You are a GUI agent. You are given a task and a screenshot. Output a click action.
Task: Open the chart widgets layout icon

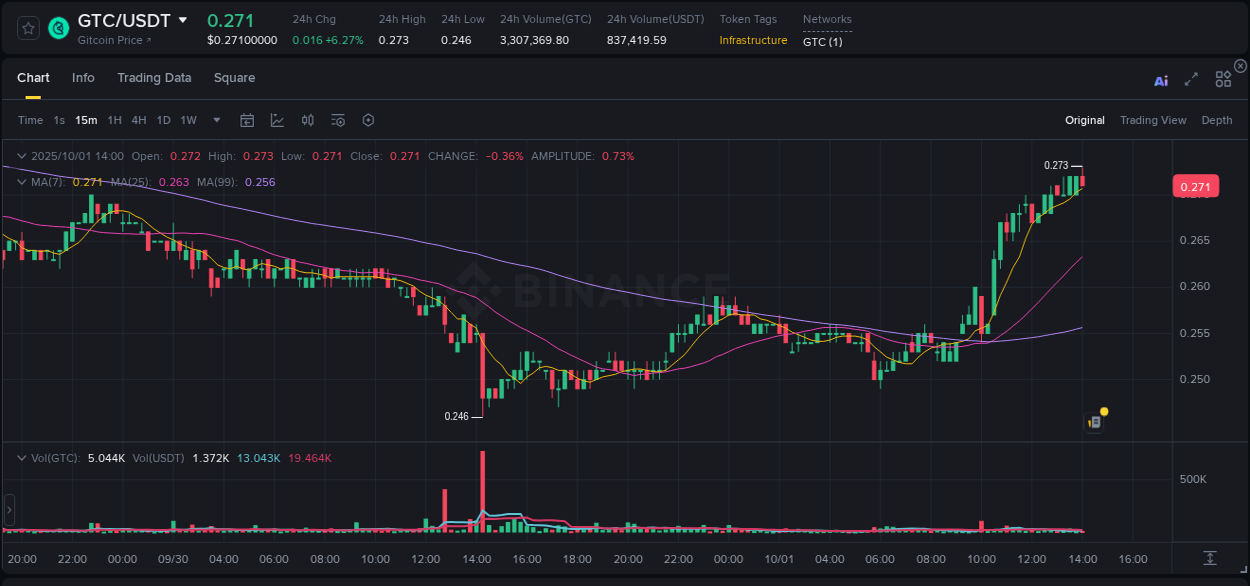pyautogui.click(x=1223, y=78)
